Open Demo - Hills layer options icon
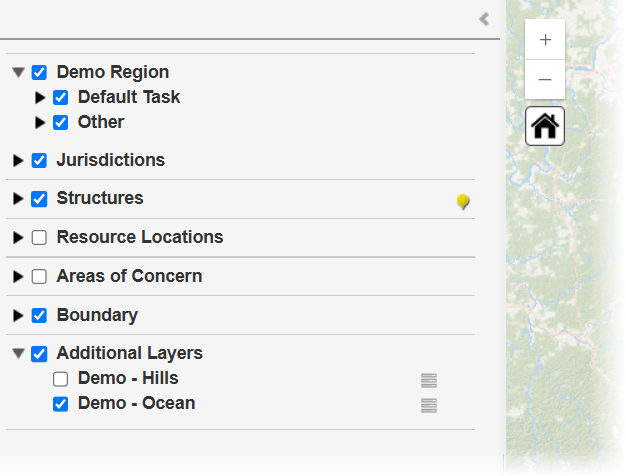626x476 pixels. point(429,380)
